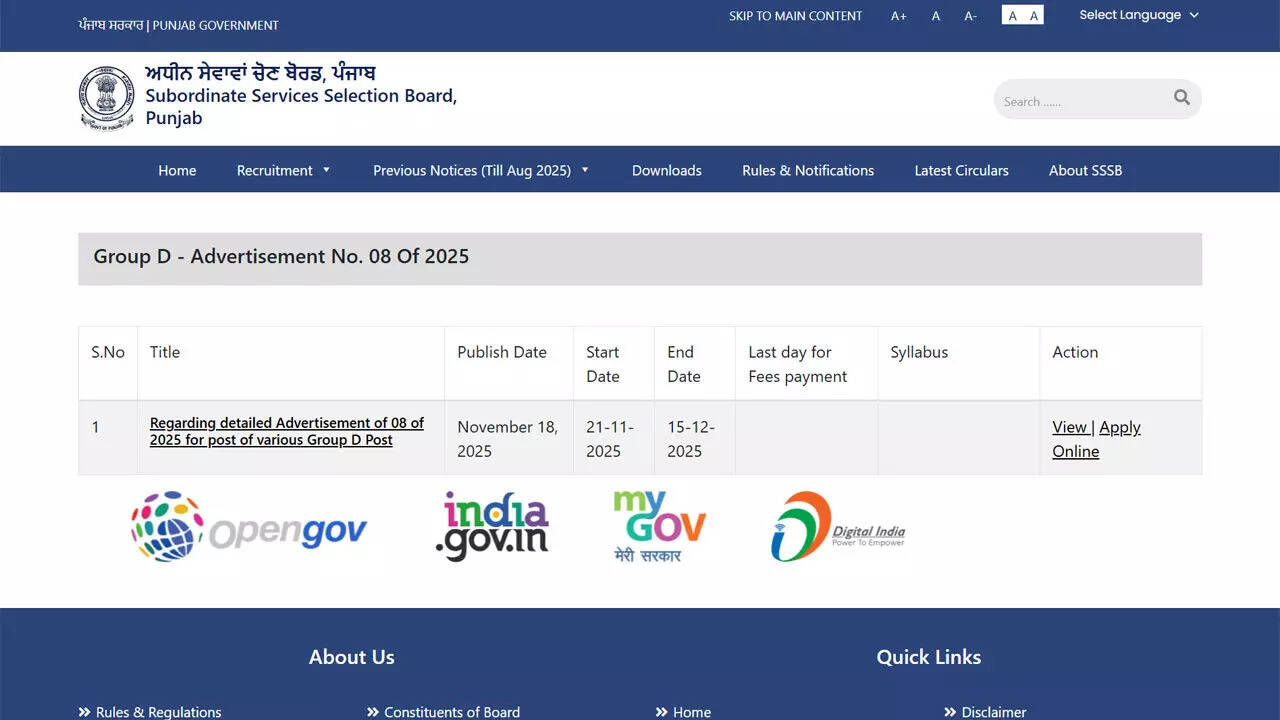Switch to the white contrast theme
1280x720 pixels.
click(1012, 16)
